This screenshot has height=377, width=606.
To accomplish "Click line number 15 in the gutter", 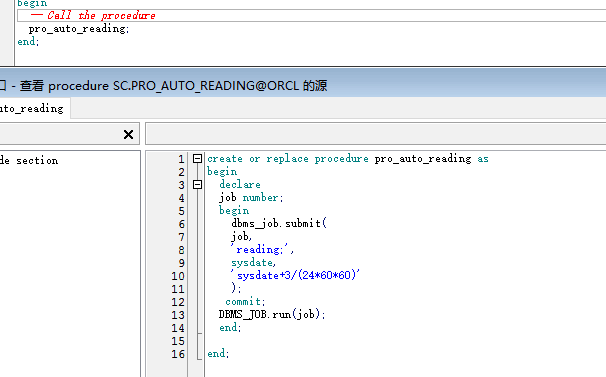I will (178, 341).
